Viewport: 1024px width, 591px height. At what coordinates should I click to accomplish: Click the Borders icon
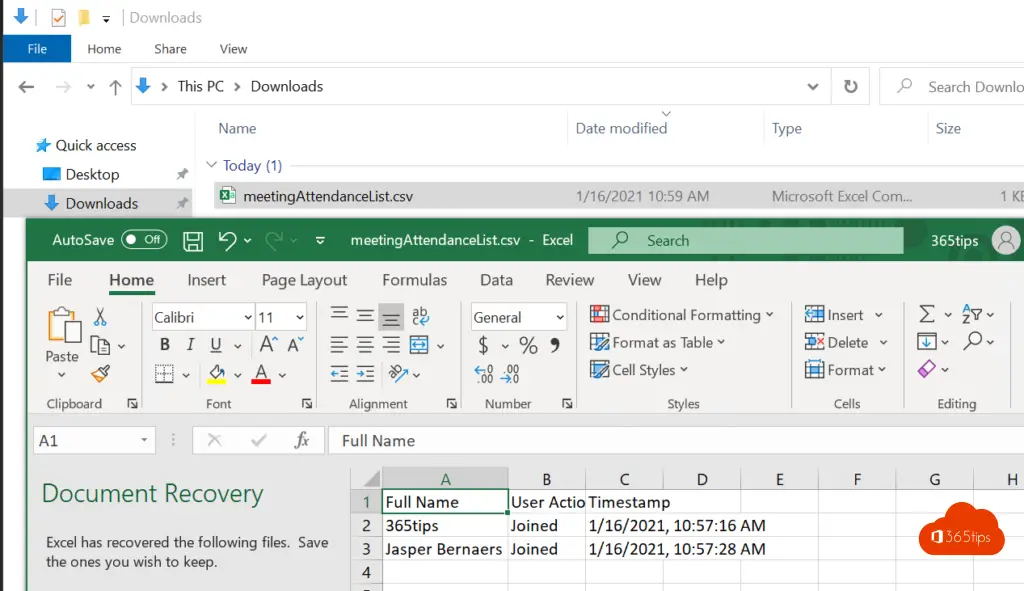tap(164, 374)
